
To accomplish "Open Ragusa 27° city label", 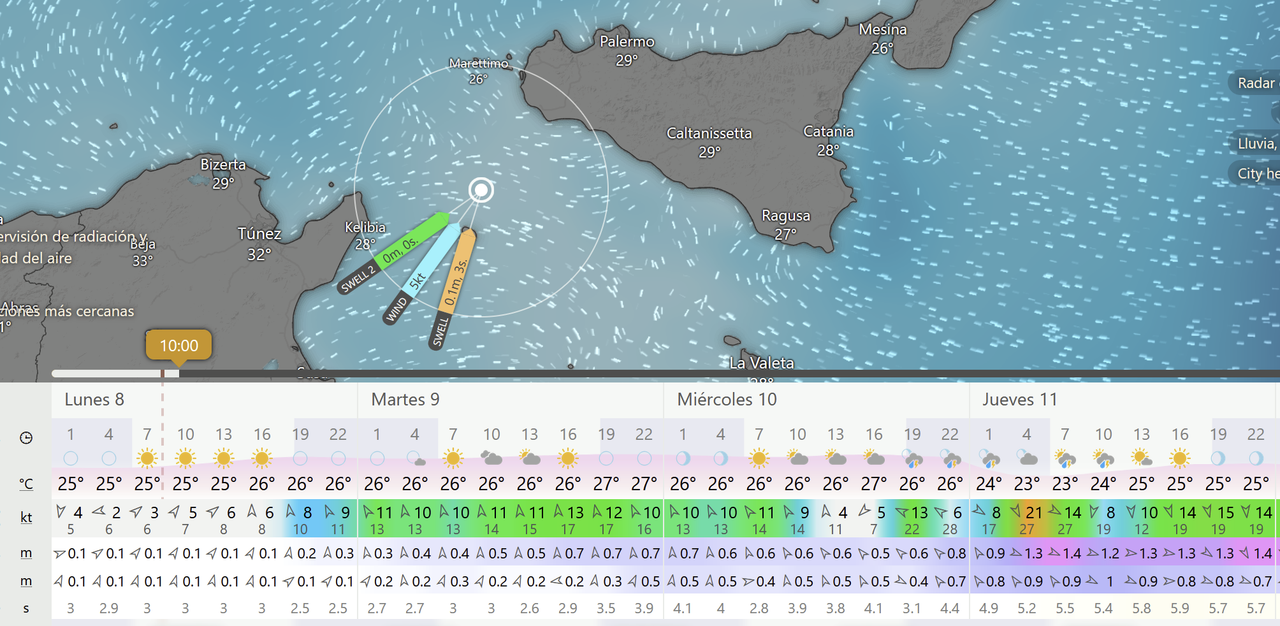I will [x=786, y=225].
